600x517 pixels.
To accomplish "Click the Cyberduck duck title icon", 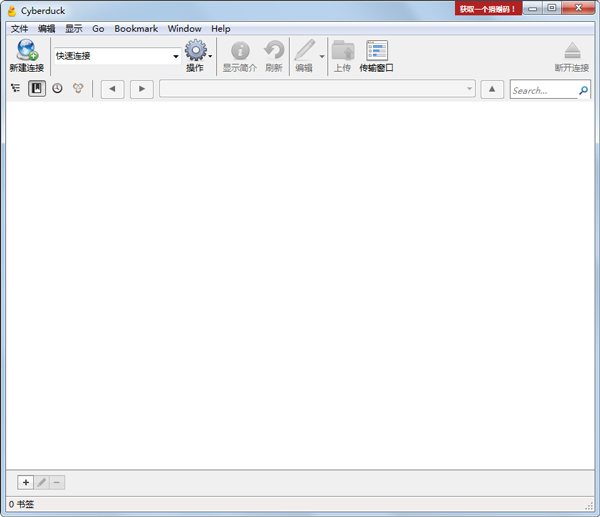I will (x=12, y=11).
